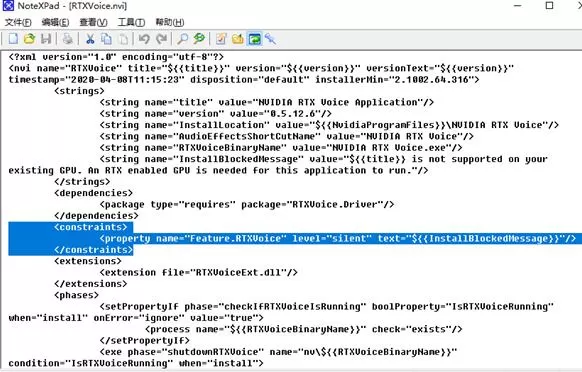
Task: Click the notepad with pencil toolbar icon
Action: tap(221, 39)
